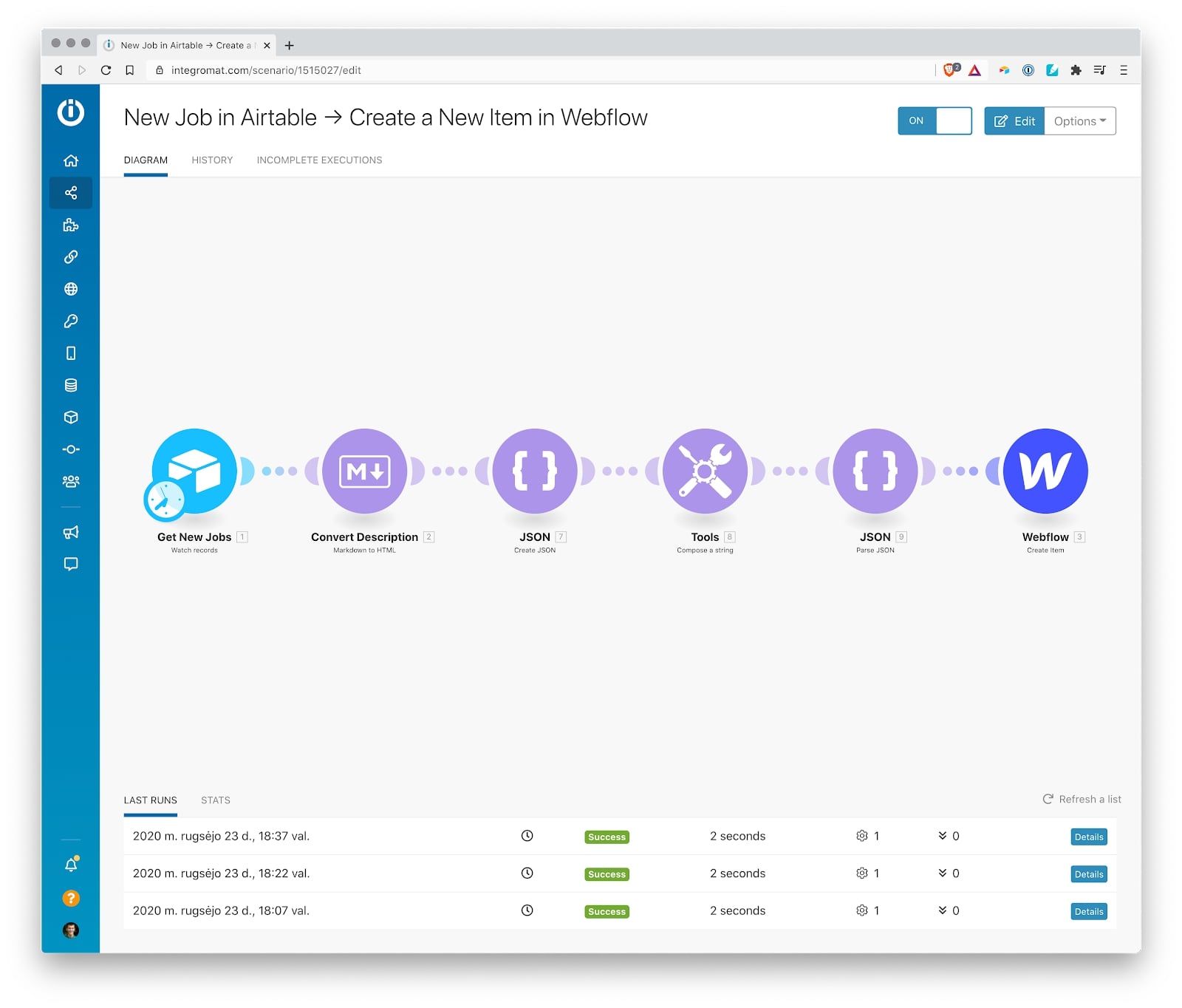Bookmark this page with the bookmark icon
The image size is (1182, 1008).
point(130,70)
